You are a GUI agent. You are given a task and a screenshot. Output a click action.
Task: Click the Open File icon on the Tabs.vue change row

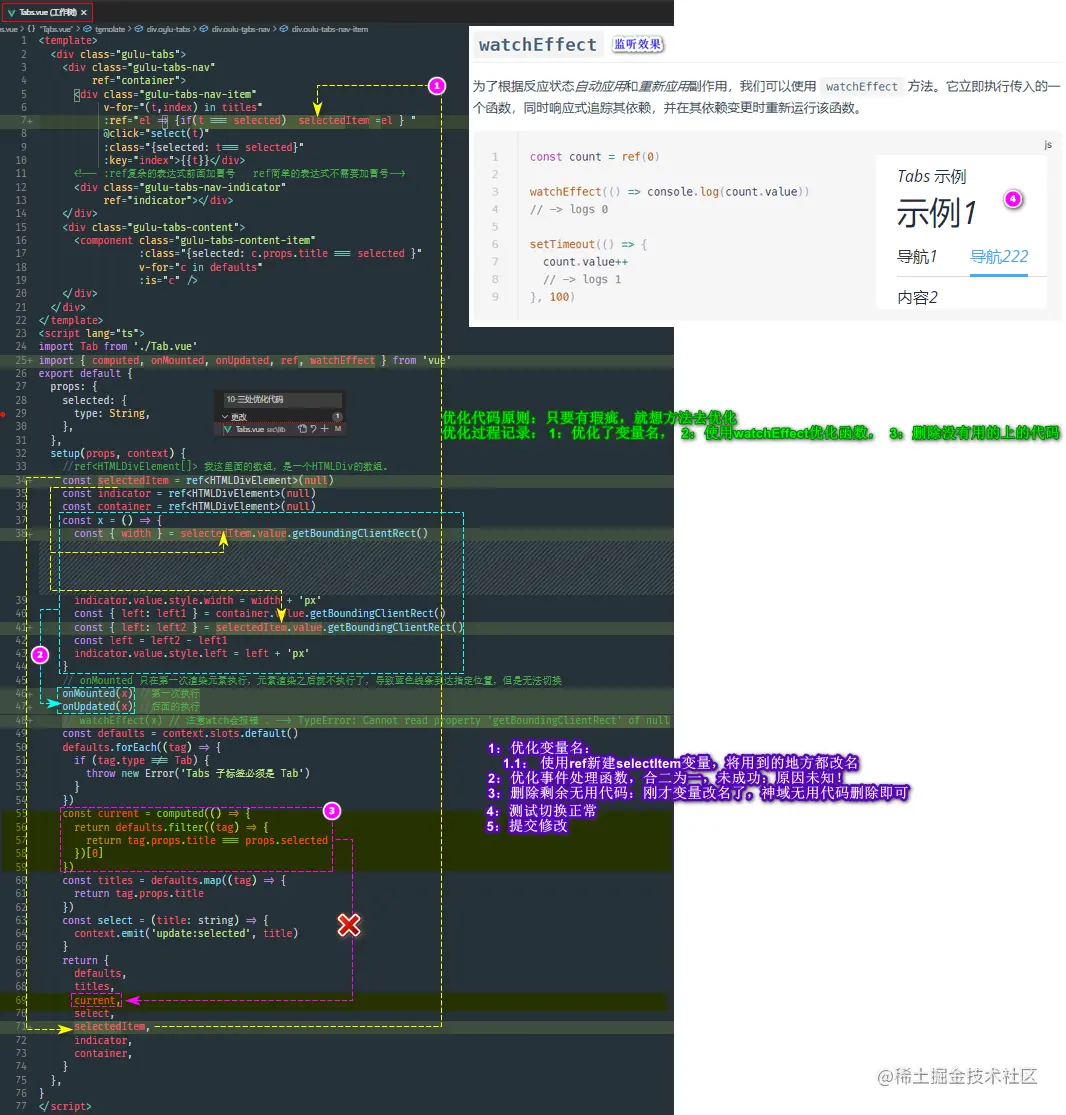click(x=302, y=429)
